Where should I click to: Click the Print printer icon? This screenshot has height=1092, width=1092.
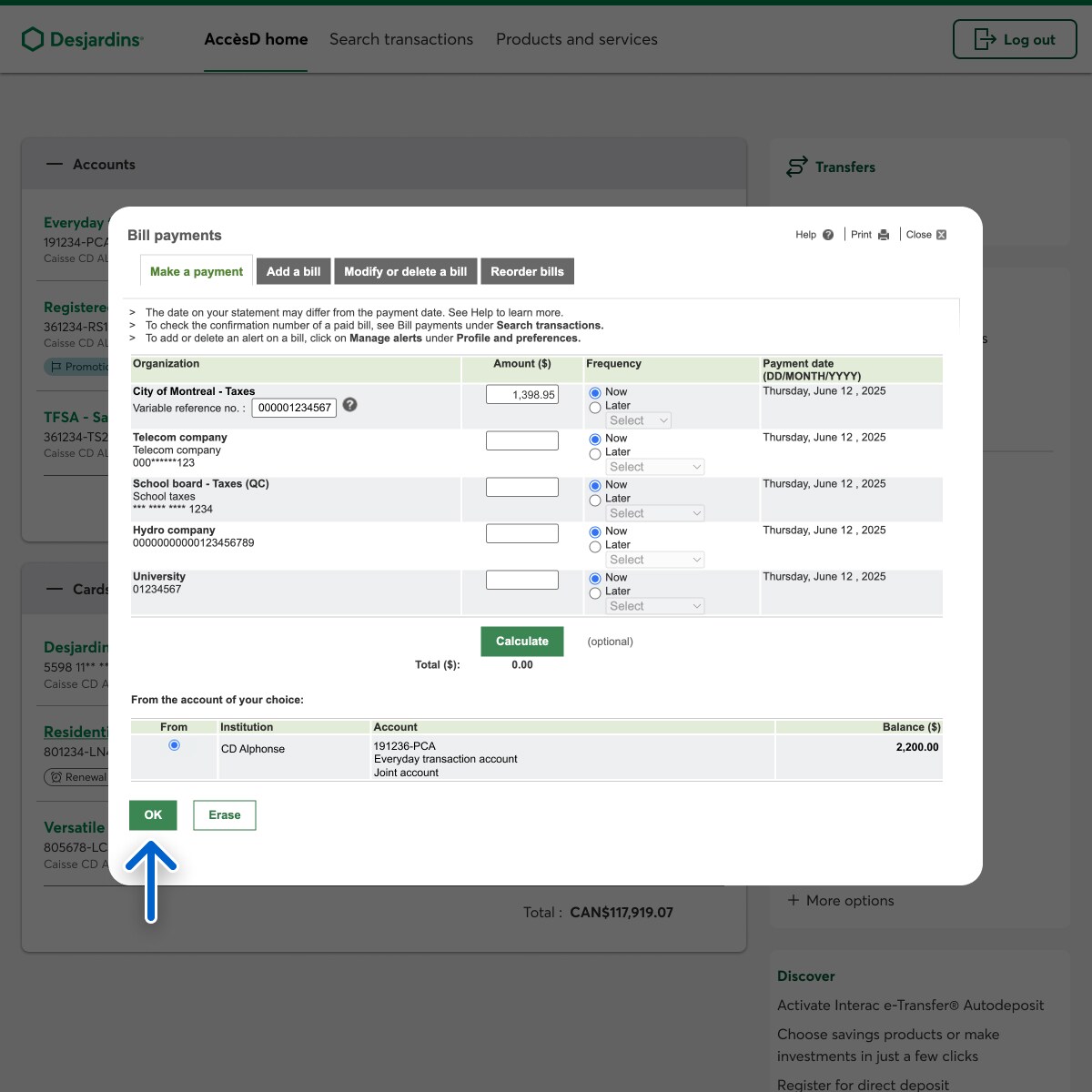click(x=883, y=235)
